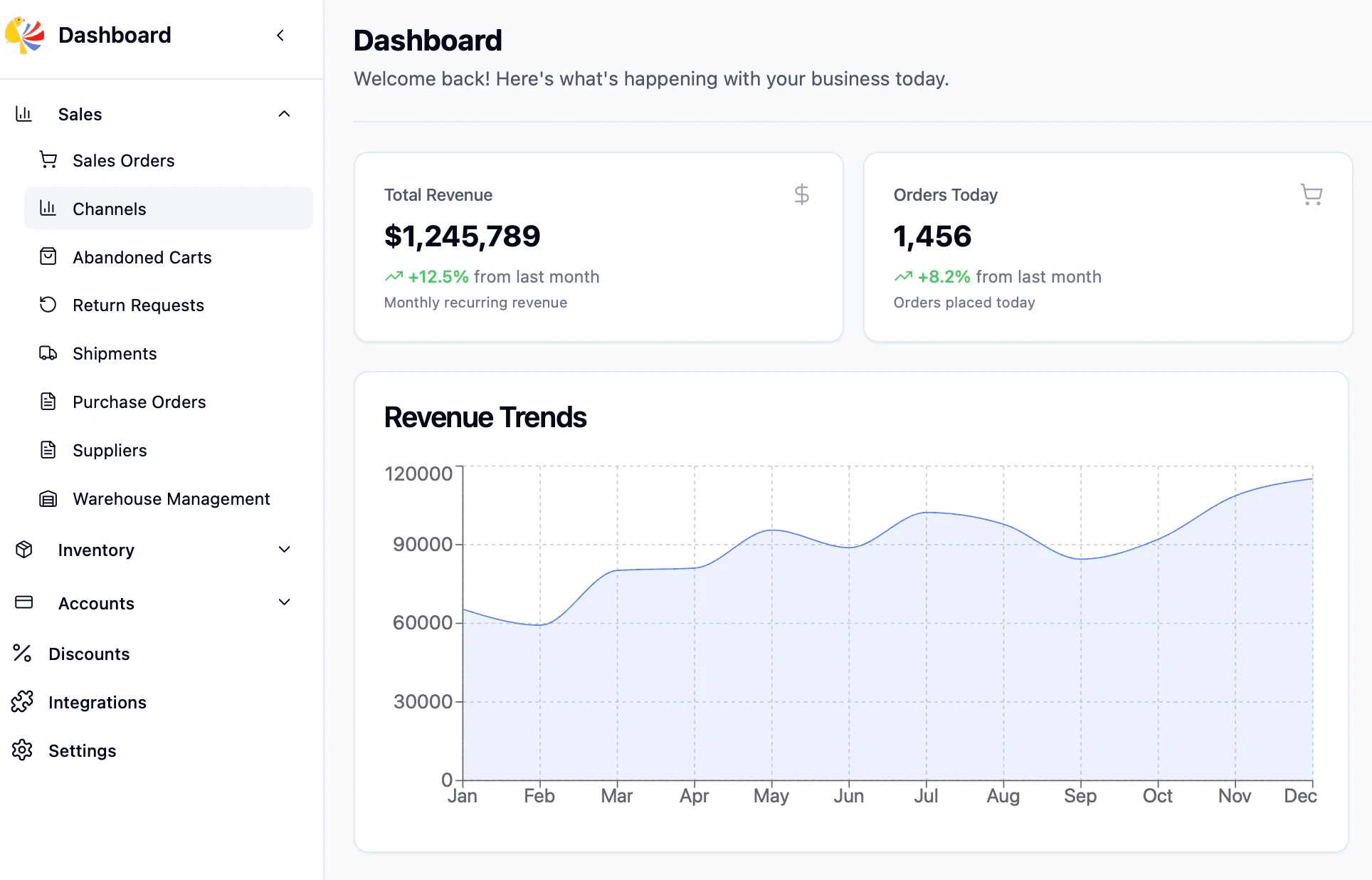This screenshot has height=880, width=1372.
Task: Click the Integrations puzzle piece icon
Action: pyautogui.click(x=22, y=702)
